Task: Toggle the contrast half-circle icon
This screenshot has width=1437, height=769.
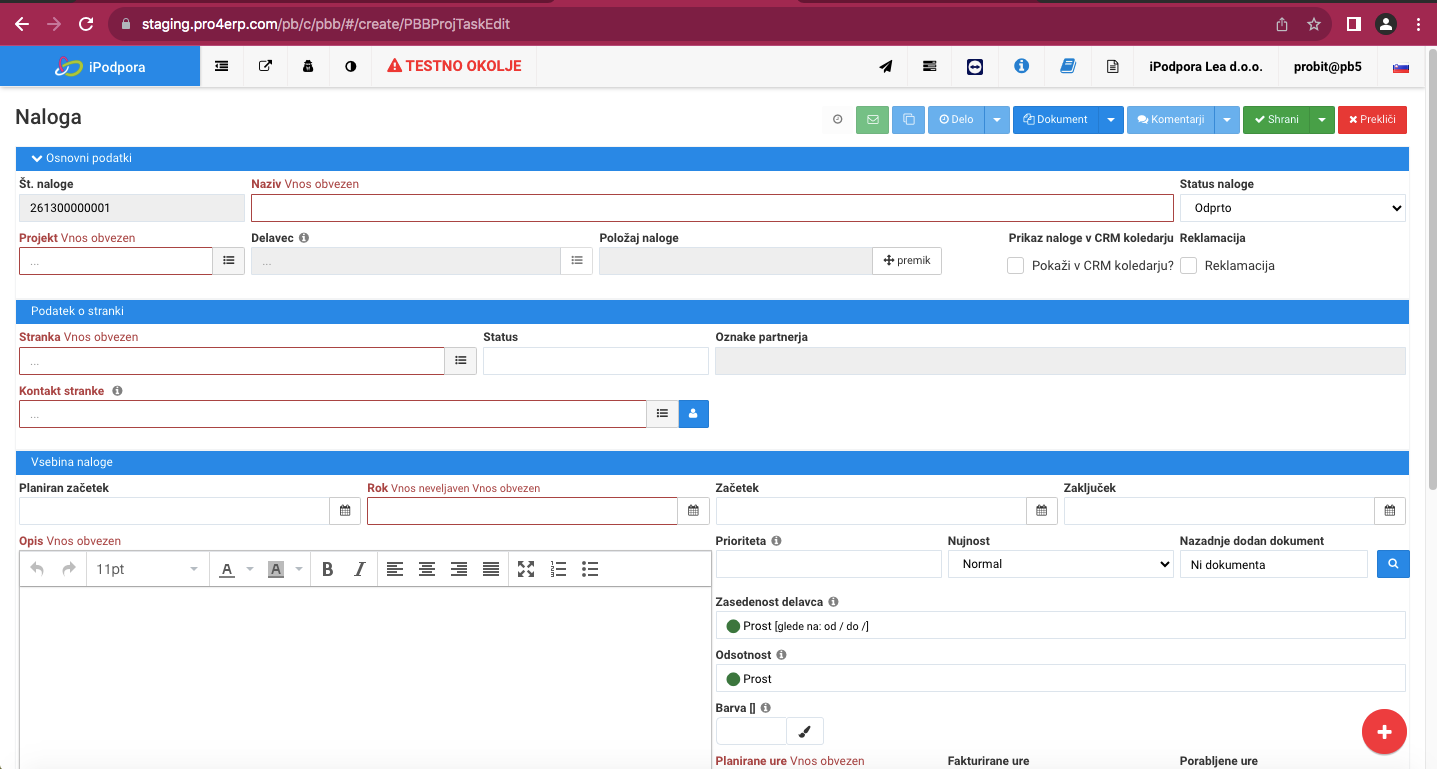Action: [351, 67]
